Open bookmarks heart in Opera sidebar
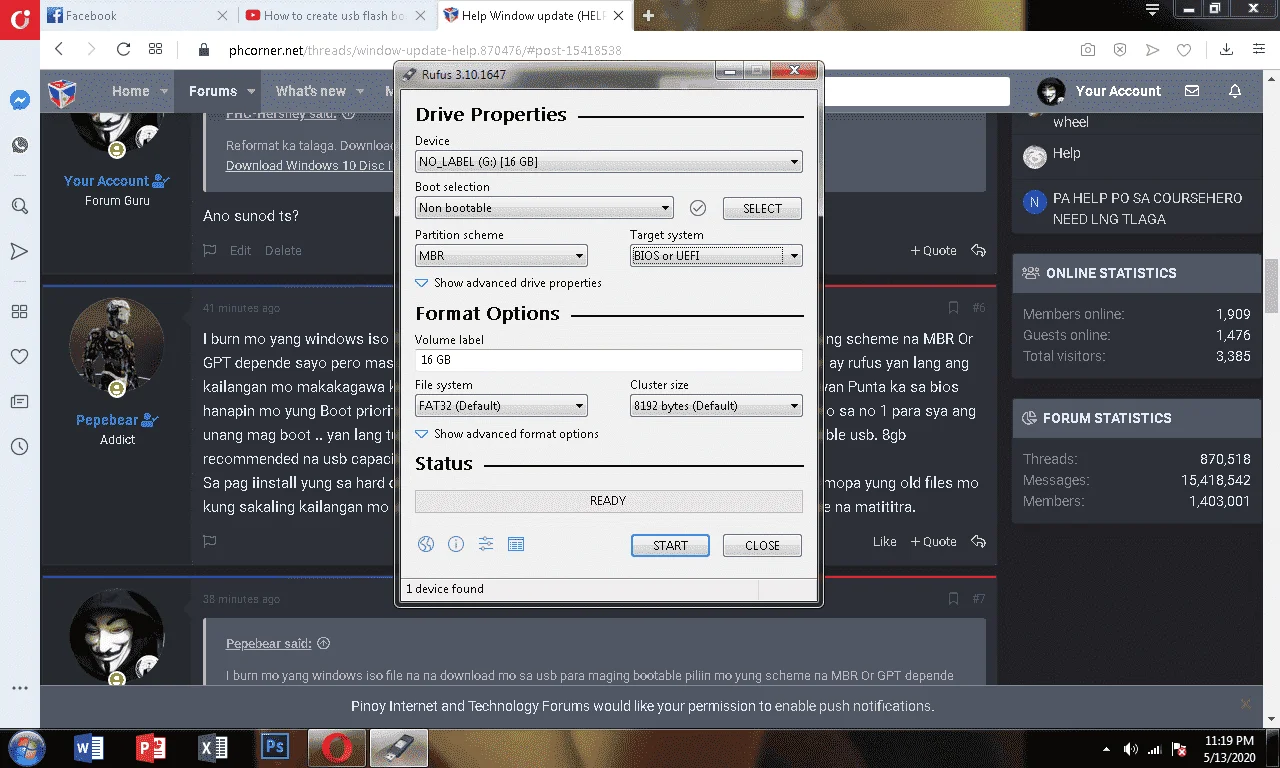1280x768 pixels. (19, 356)
